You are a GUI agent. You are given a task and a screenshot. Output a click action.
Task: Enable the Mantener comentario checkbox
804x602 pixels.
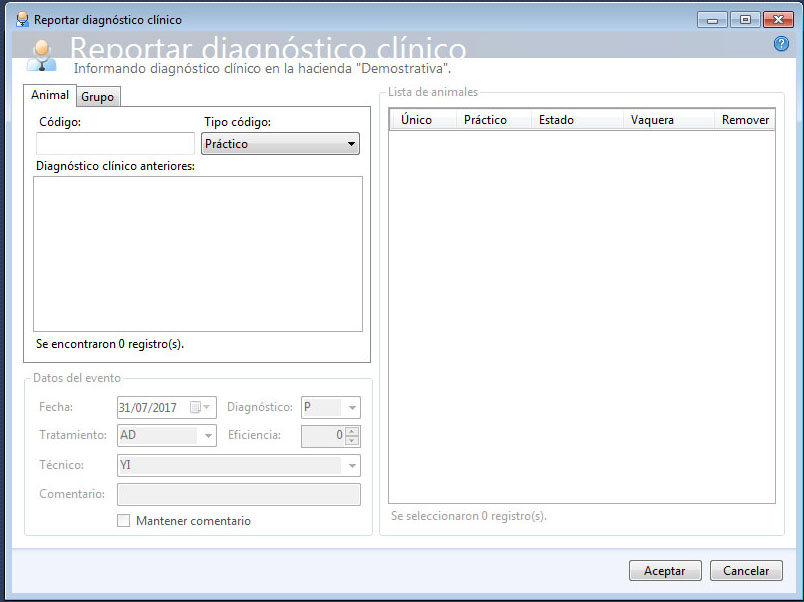pos(124,520)
